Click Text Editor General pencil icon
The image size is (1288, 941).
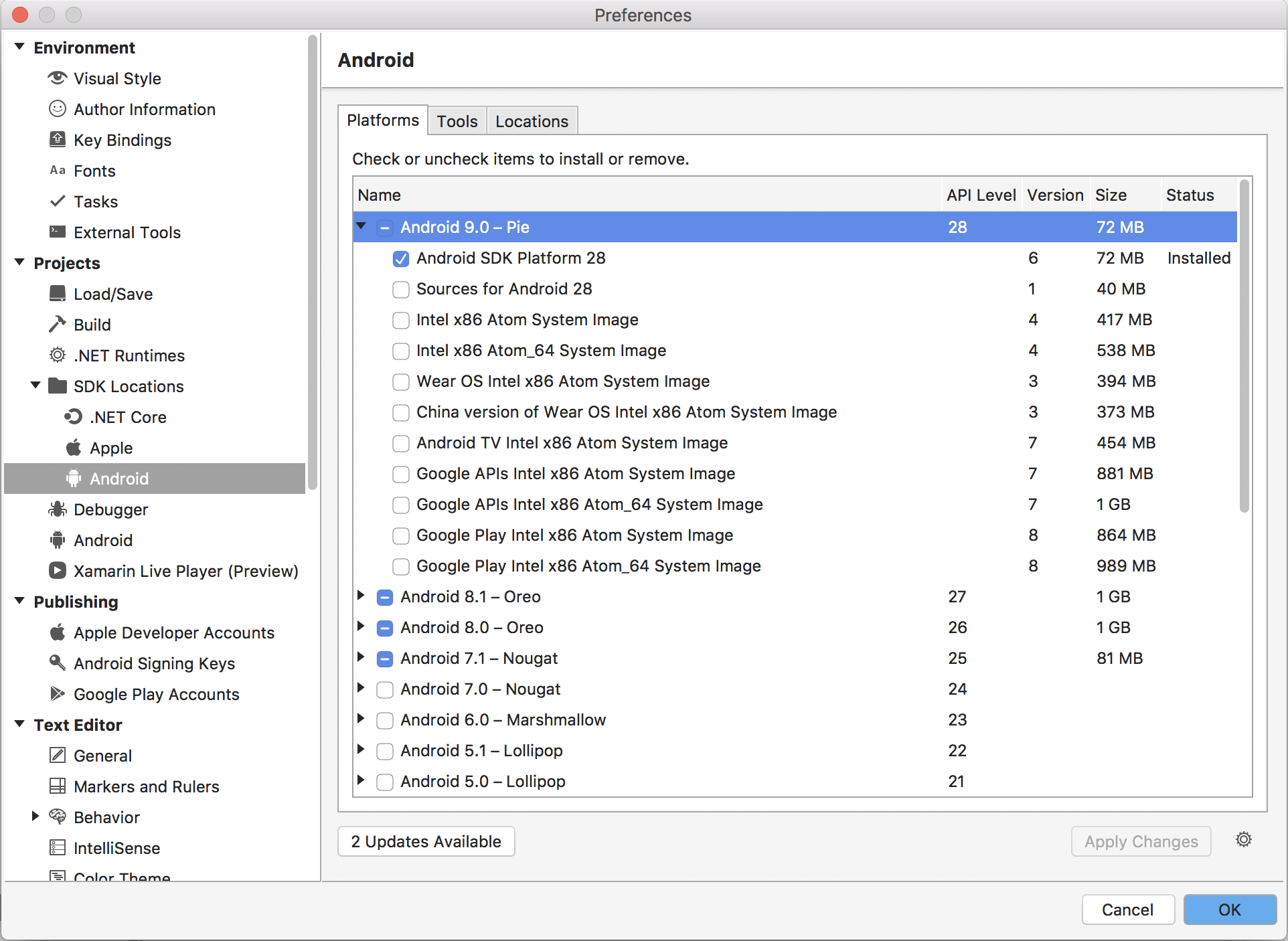point(58,755)
